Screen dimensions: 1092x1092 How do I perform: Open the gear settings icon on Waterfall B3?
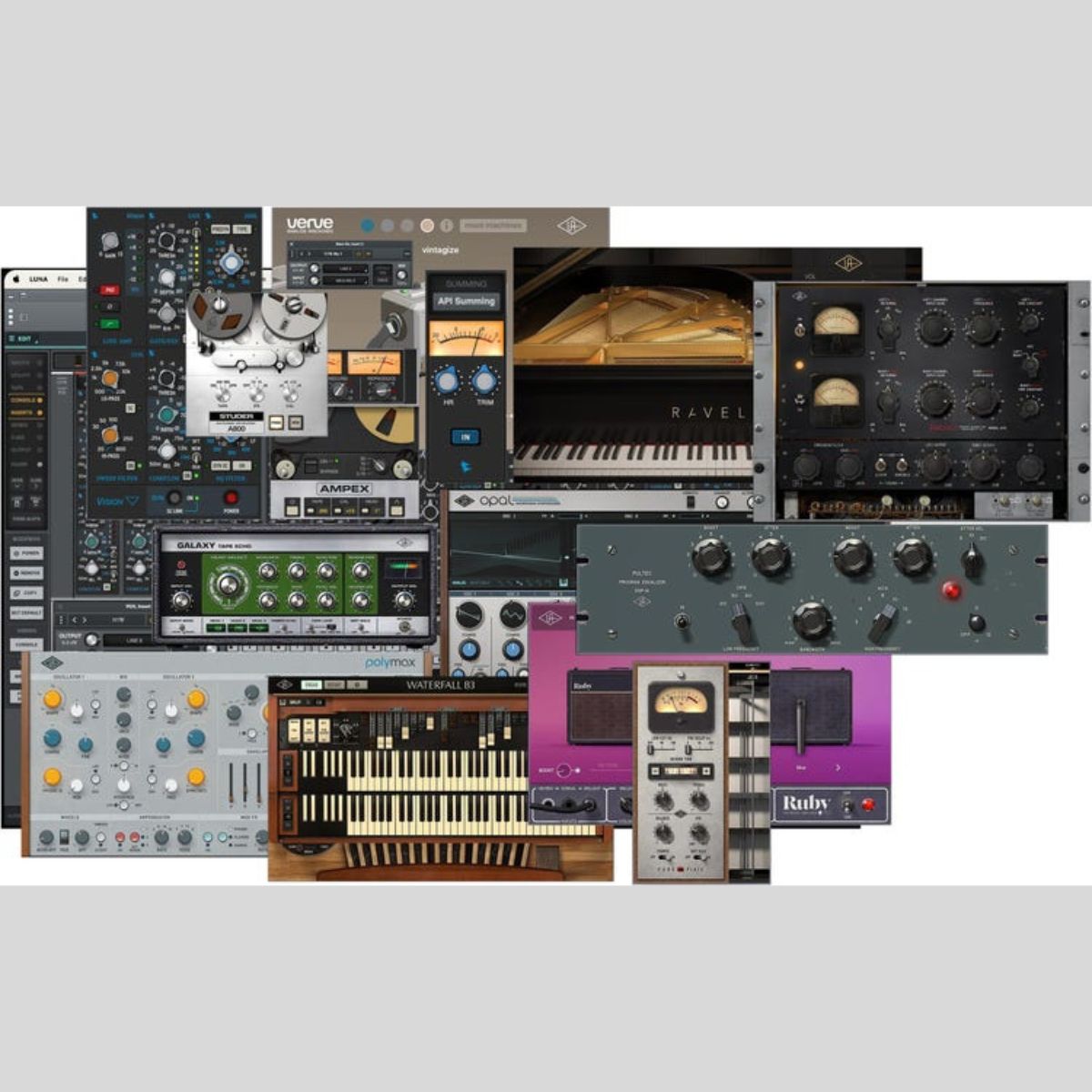357,684
